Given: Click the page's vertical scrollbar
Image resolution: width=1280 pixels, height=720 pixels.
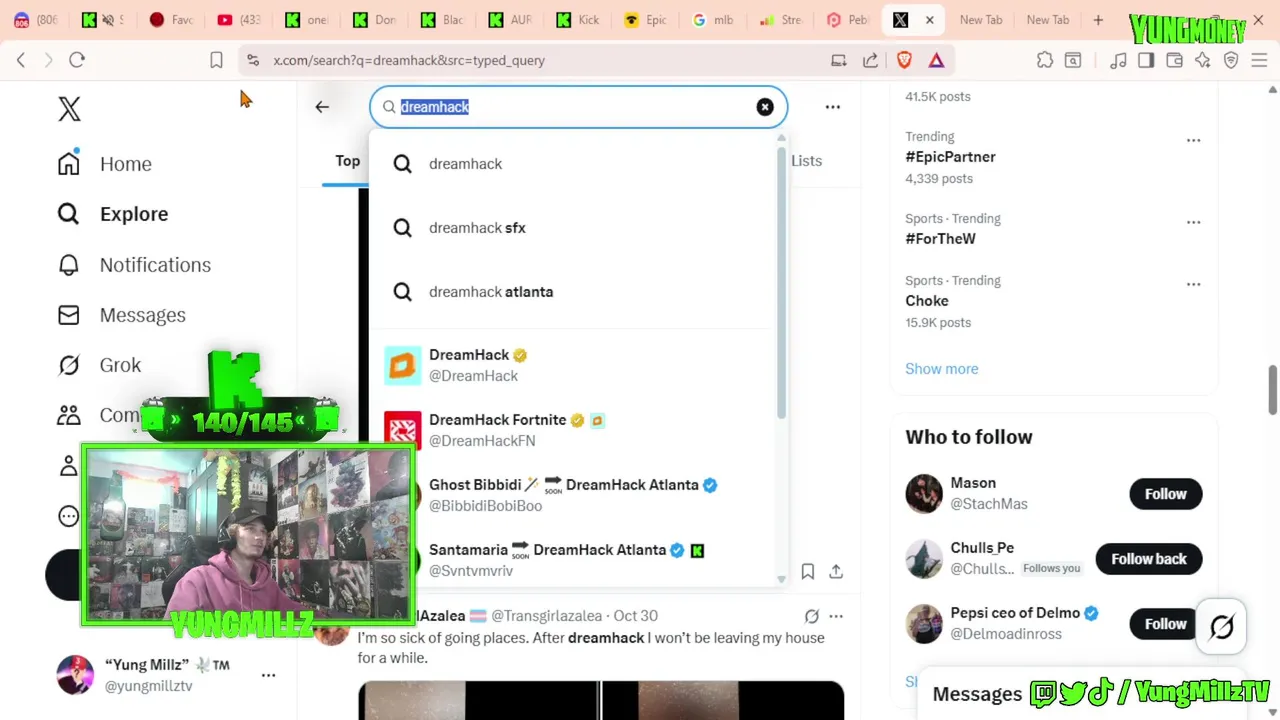Looking at the screenshot, I should click(1273, 389).
